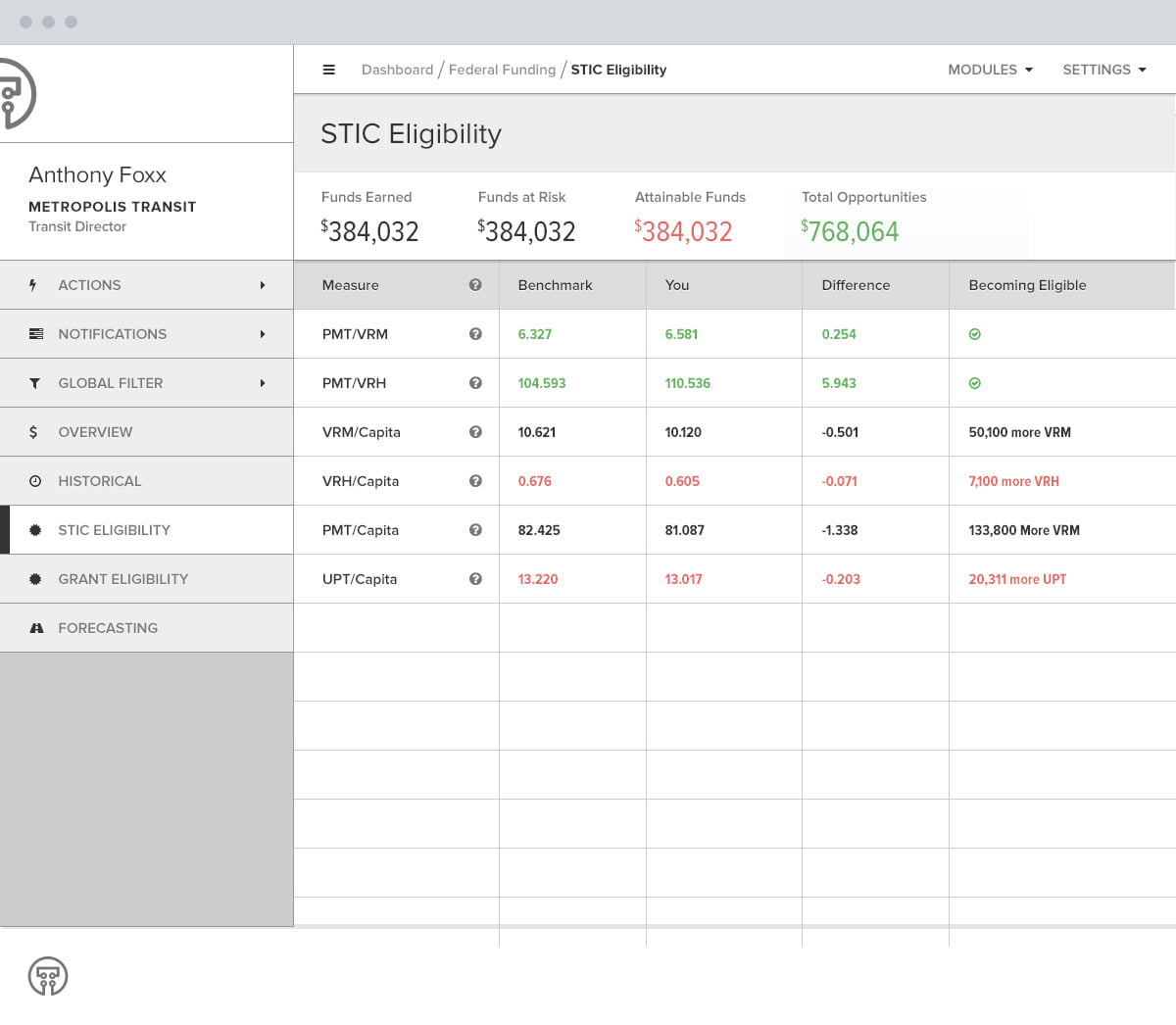Open help for VRM/Capita measure

(475, 432)
